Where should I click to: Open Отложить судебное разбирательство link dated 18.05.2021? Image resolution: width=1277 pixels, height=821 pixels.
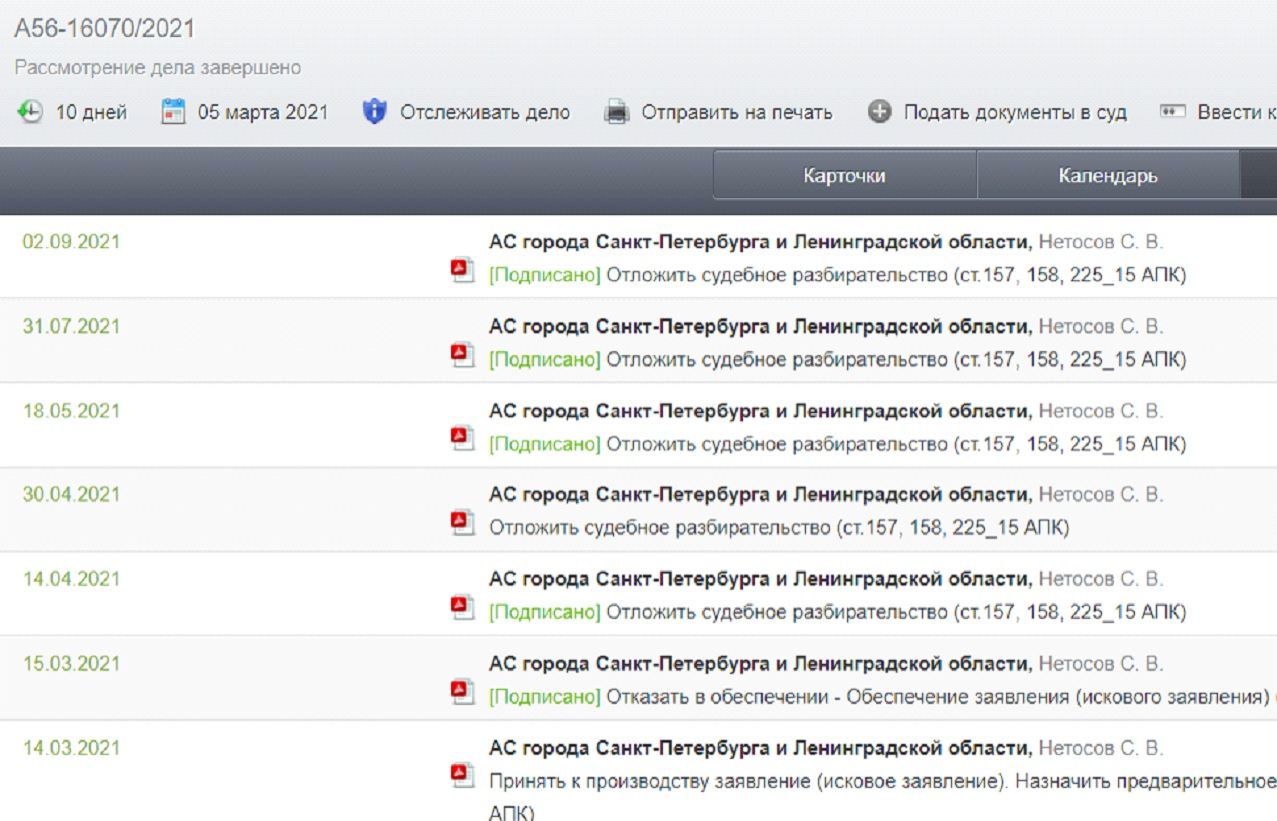tap(896, 443)
